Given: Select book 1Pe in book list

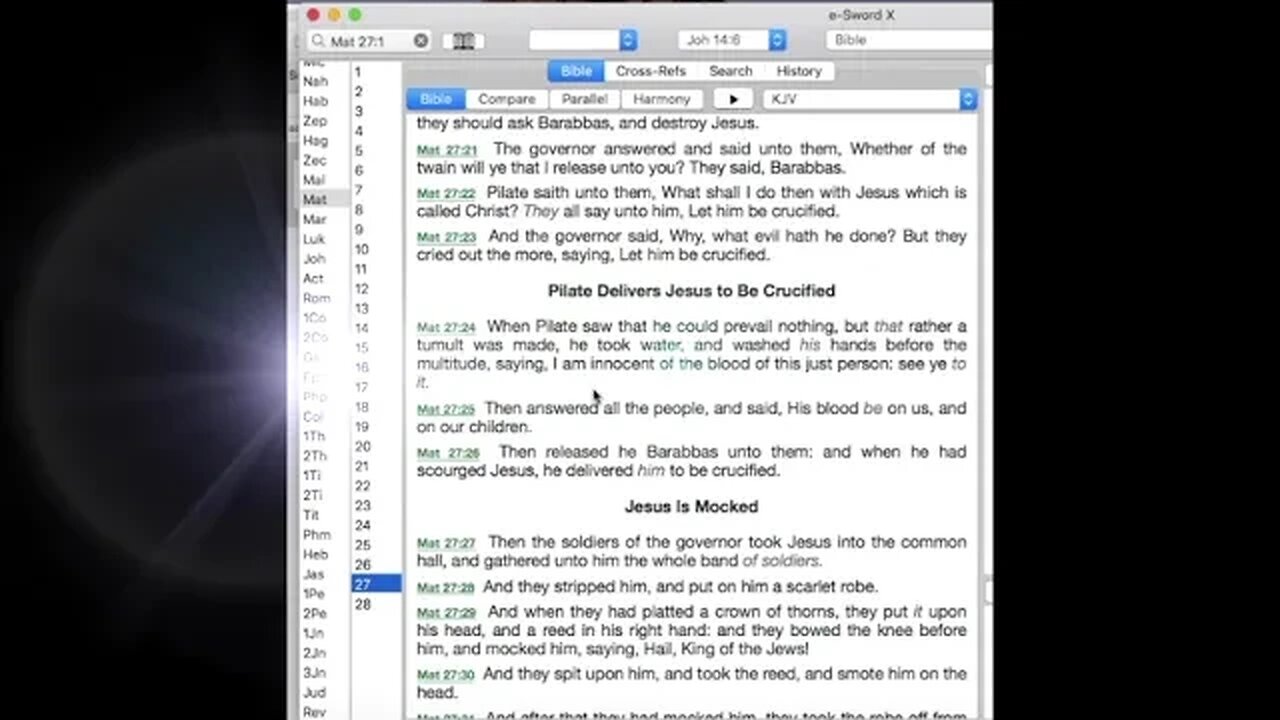Looking at the screenshot, I should coord(314,593).
